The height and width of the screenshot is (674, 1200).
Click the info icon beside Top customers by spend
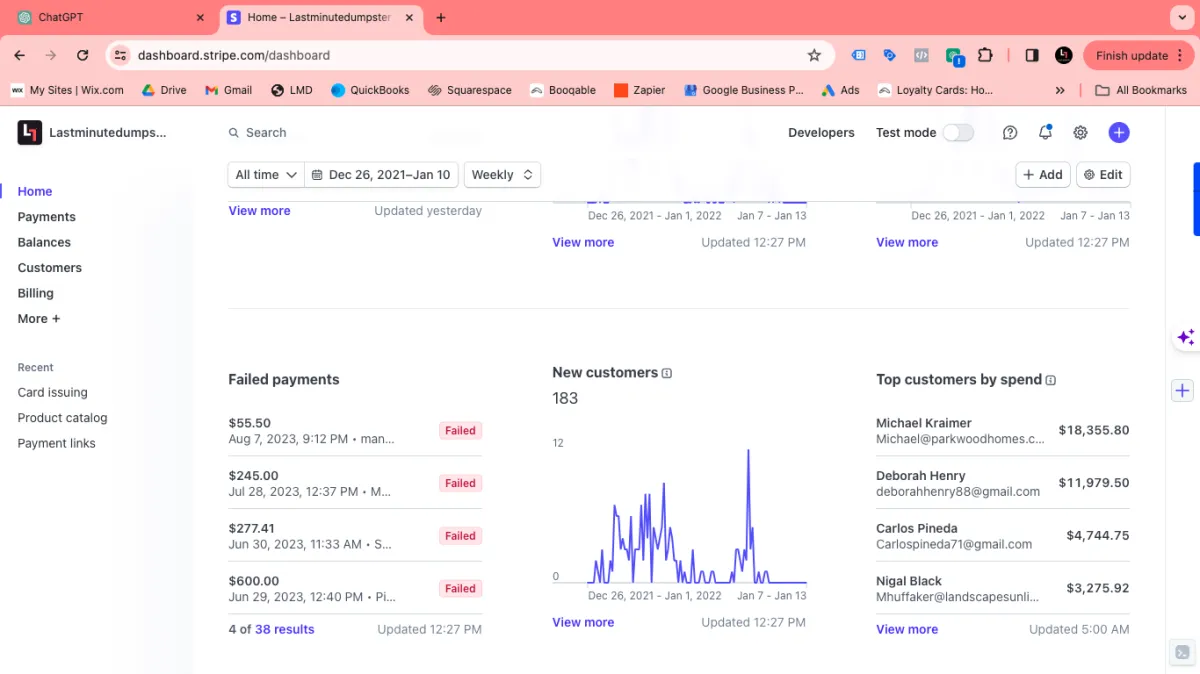[x=1051, y=380]
